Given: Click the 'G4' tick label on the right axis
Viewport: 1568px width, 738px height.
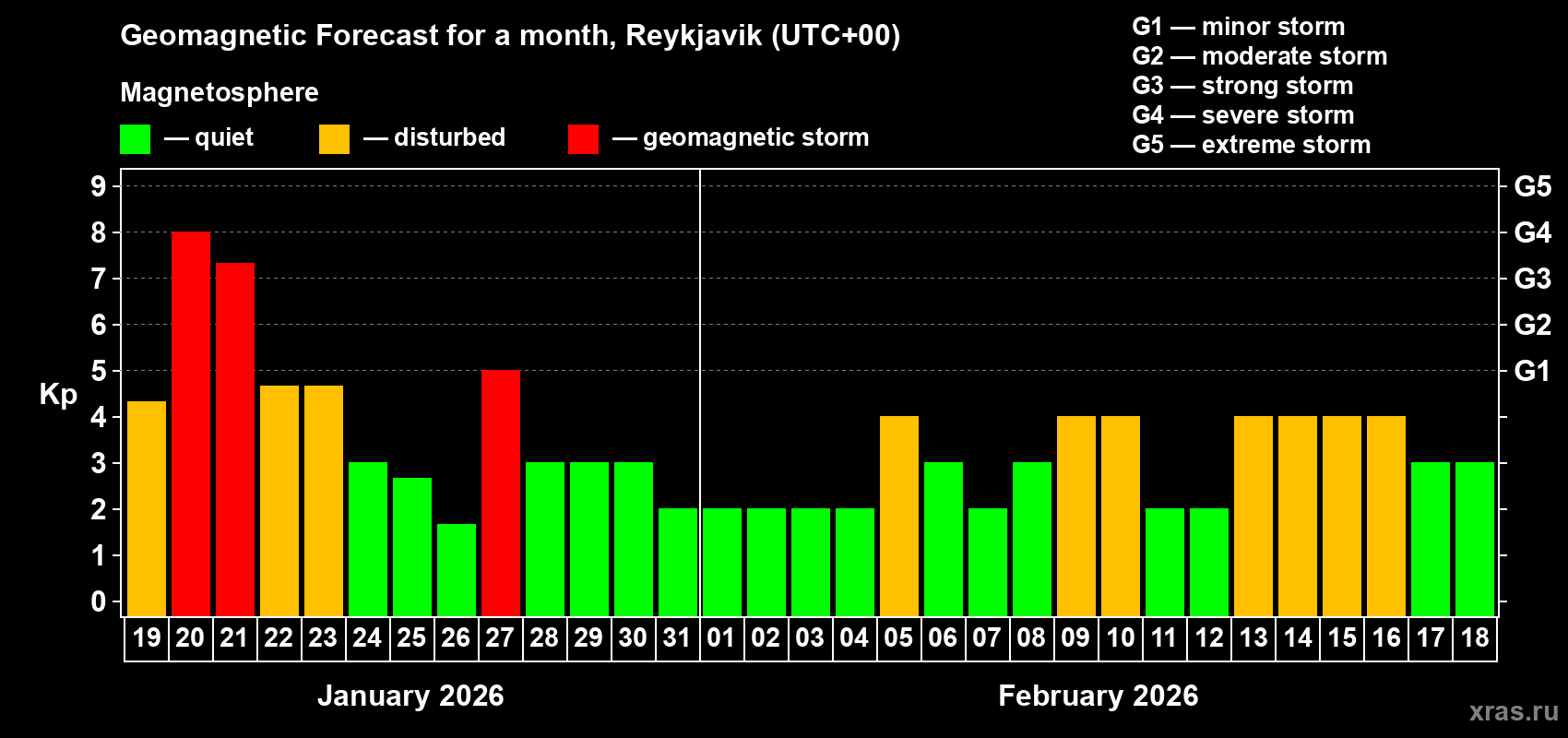Looking at the screenshot, I should point(1533,232).
